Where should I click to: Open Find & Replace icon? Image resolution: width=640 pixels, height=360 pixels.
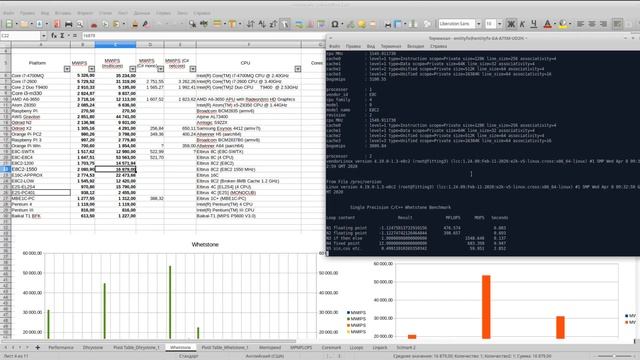point(192,24)
